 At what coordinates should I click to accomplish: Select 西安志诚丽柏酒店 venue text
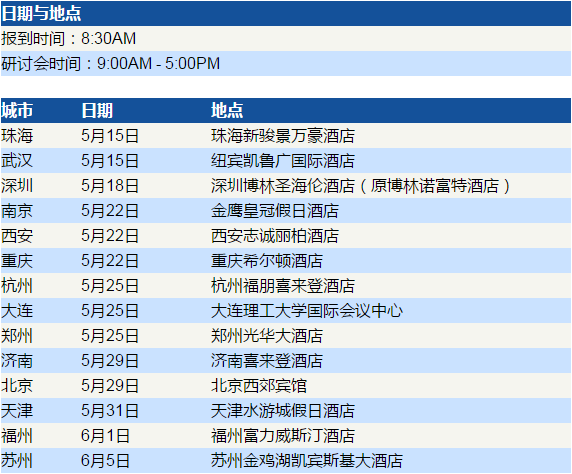275,236
